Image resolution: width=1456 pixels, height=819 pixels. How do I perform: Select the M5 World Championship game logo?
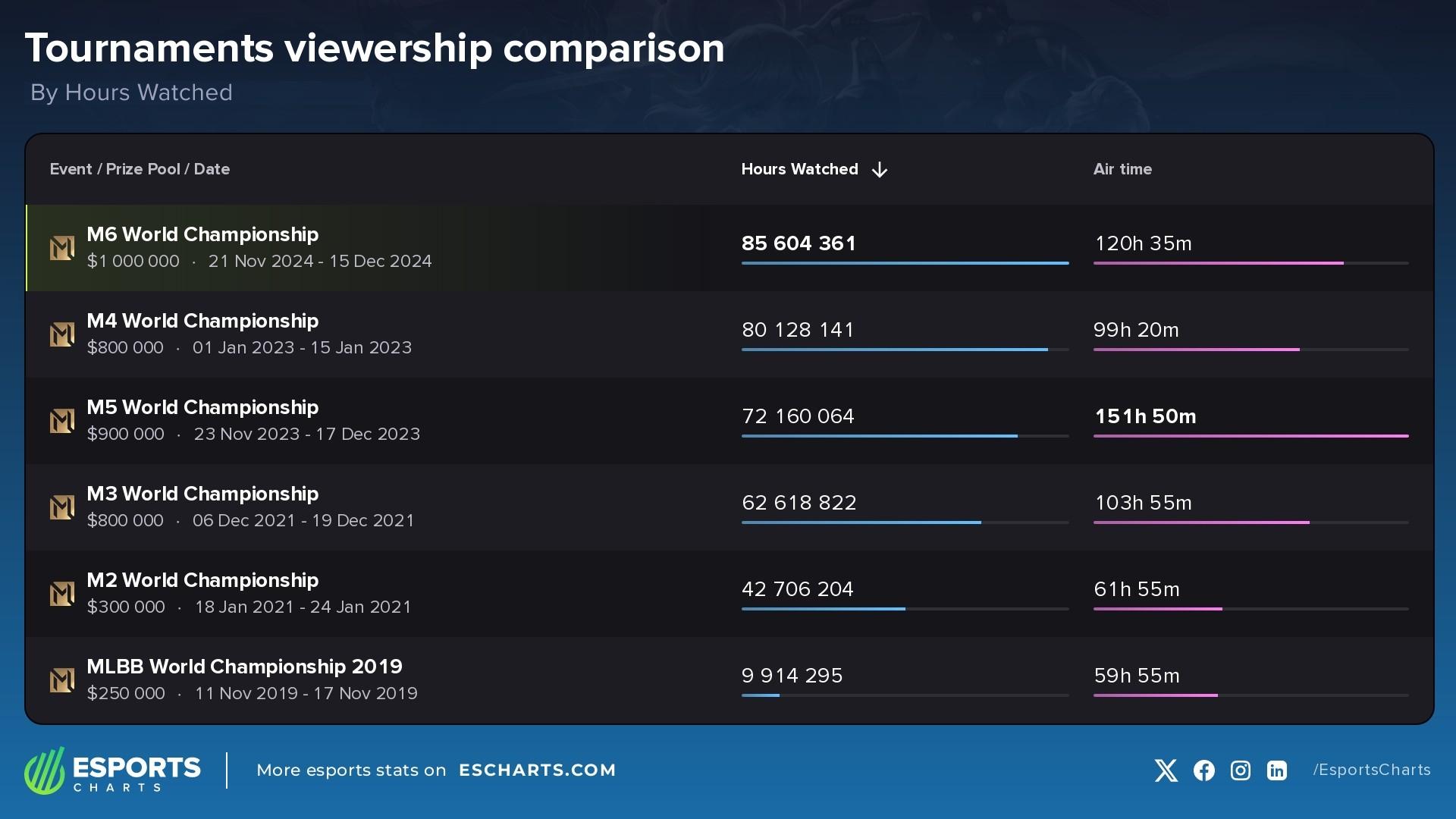click(62, 421)
